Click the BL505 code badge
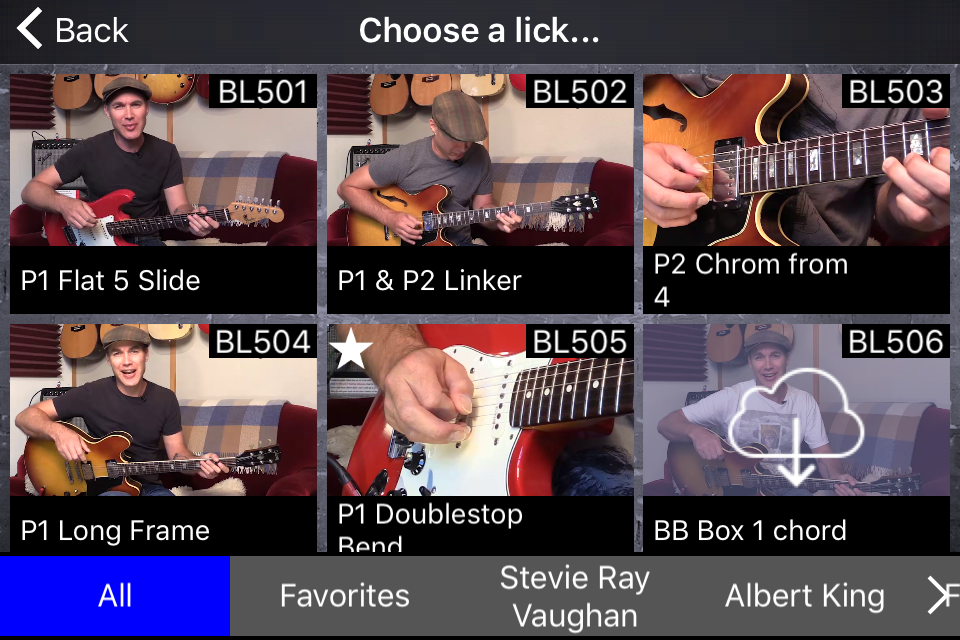The width and height of the screenshot is (960, 640). coord(579,342)
